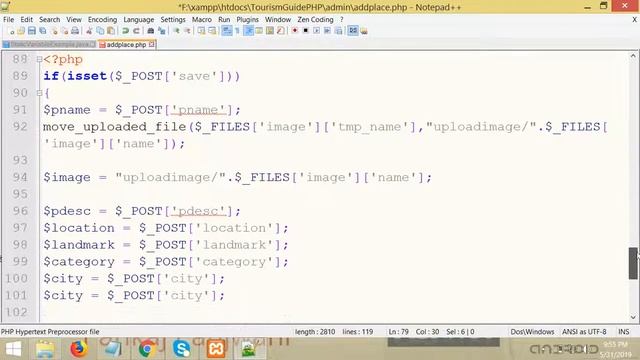Toggle the Indent Guide icon
The height and width of the screenshot is (360, 640).
(x=248, y=31)
